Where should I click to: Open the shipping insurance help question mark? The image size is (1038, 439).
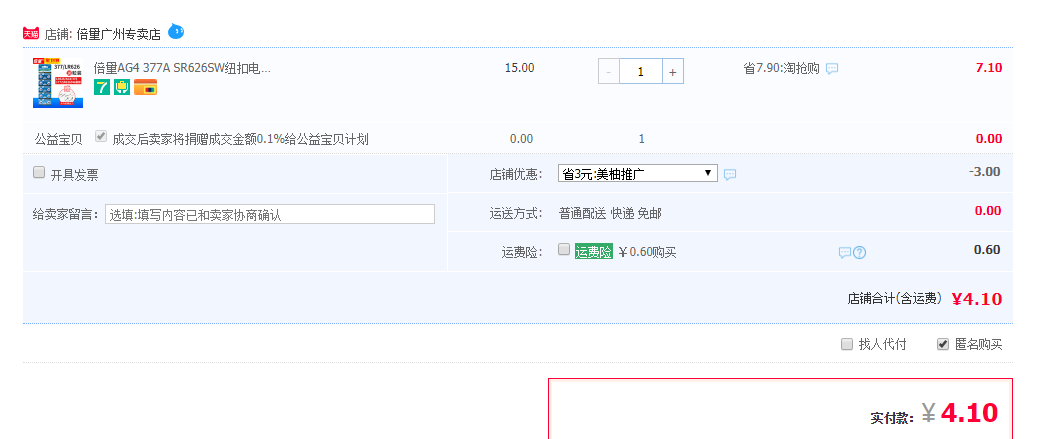pyautogui.click(x=859, y=252)
